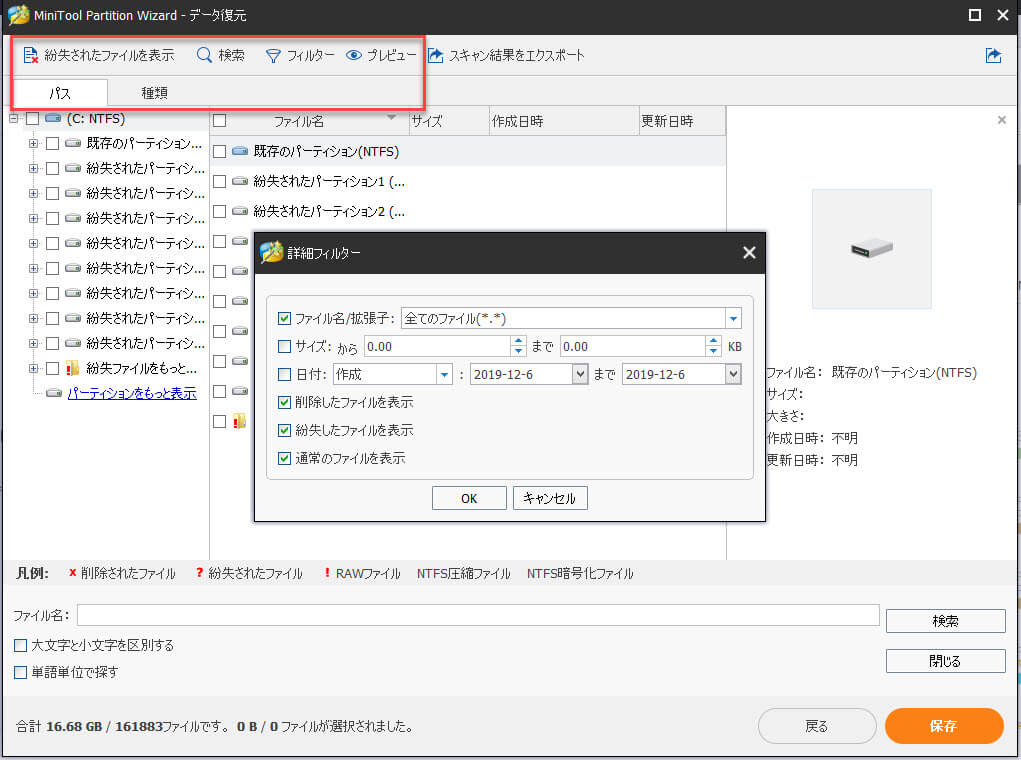Viewport: 1021px width, 760px height.
Task: Click OK in the filter dialog
Action: [x=469, y=498]
